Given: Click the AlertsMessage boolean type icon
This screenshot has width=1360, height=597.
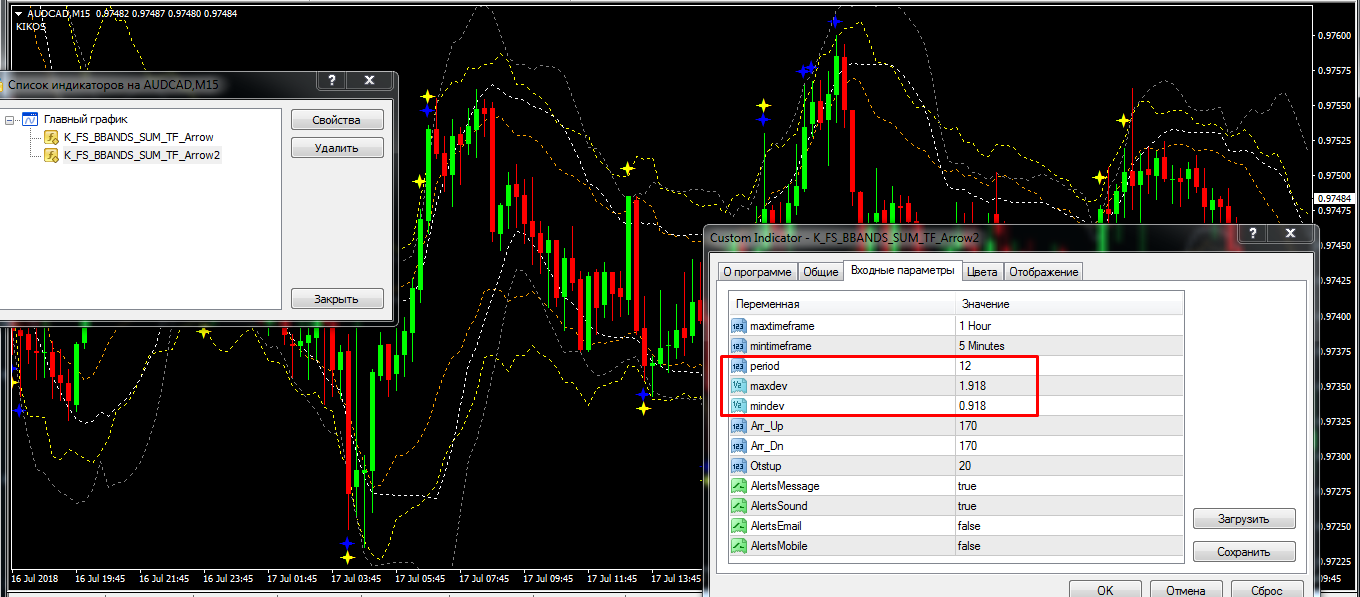Looking at the screenshot, I should point(739,486).
